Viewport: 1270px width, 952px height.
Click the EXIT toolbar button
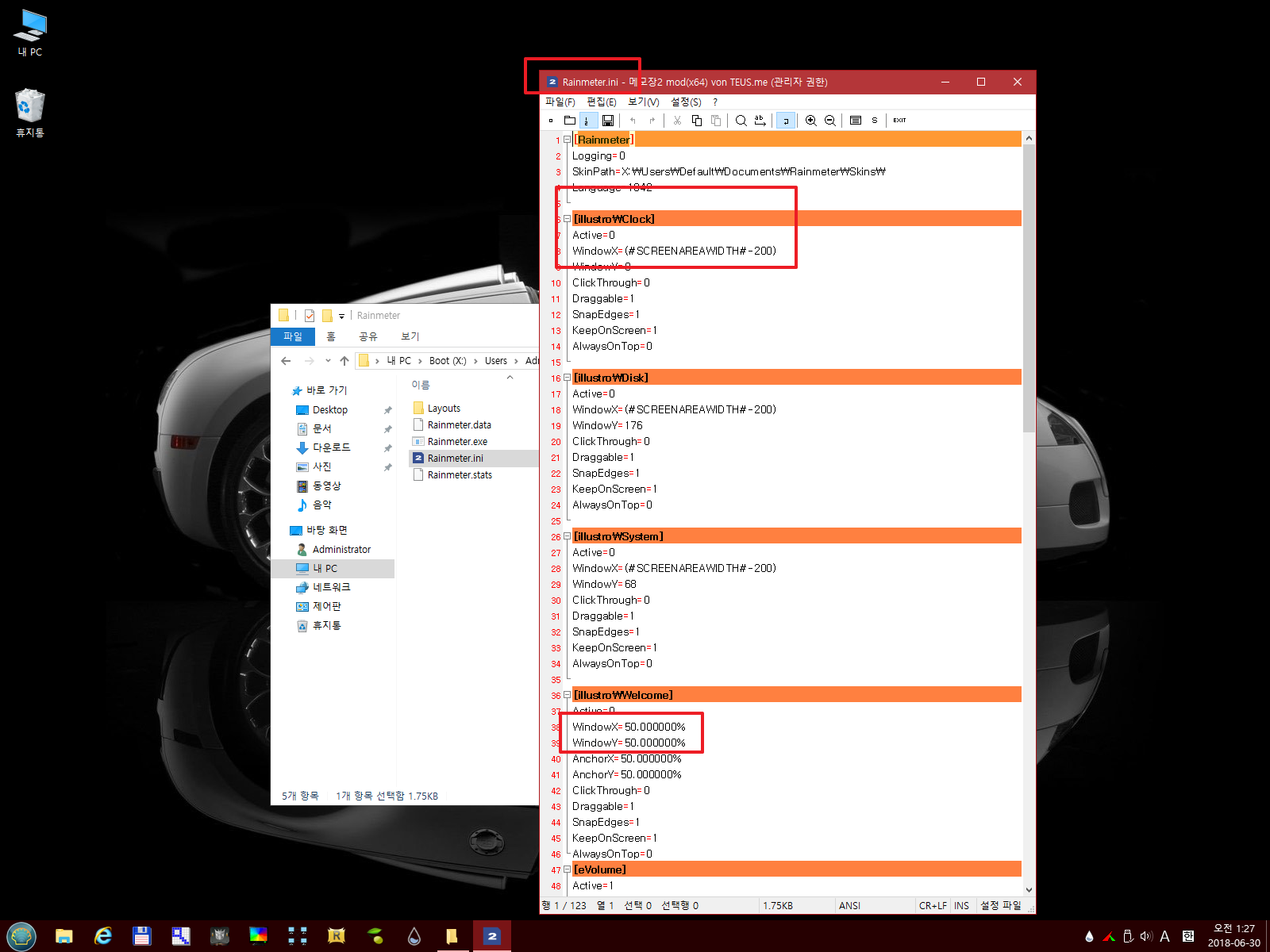(899, 121)
